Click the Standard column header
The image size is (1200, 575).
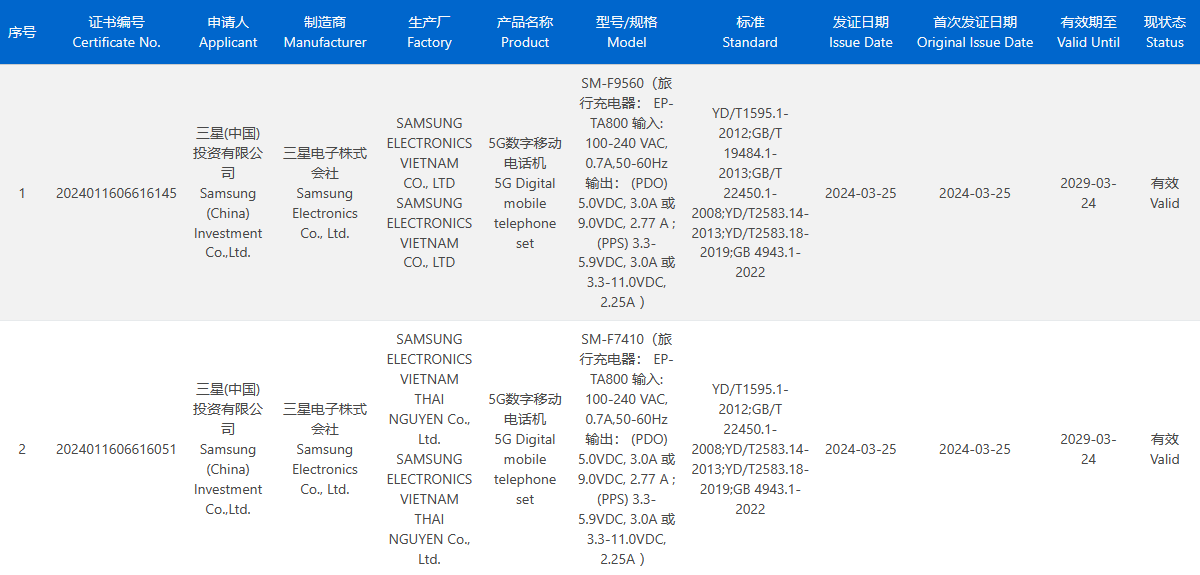(749, 32)
